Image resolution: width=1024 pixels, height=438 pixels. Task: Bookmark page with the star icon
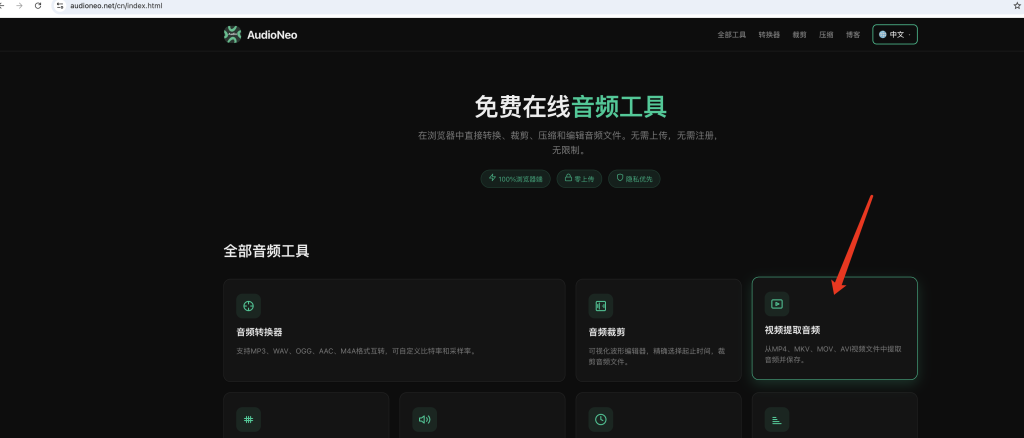click(x=1016, y=6)
